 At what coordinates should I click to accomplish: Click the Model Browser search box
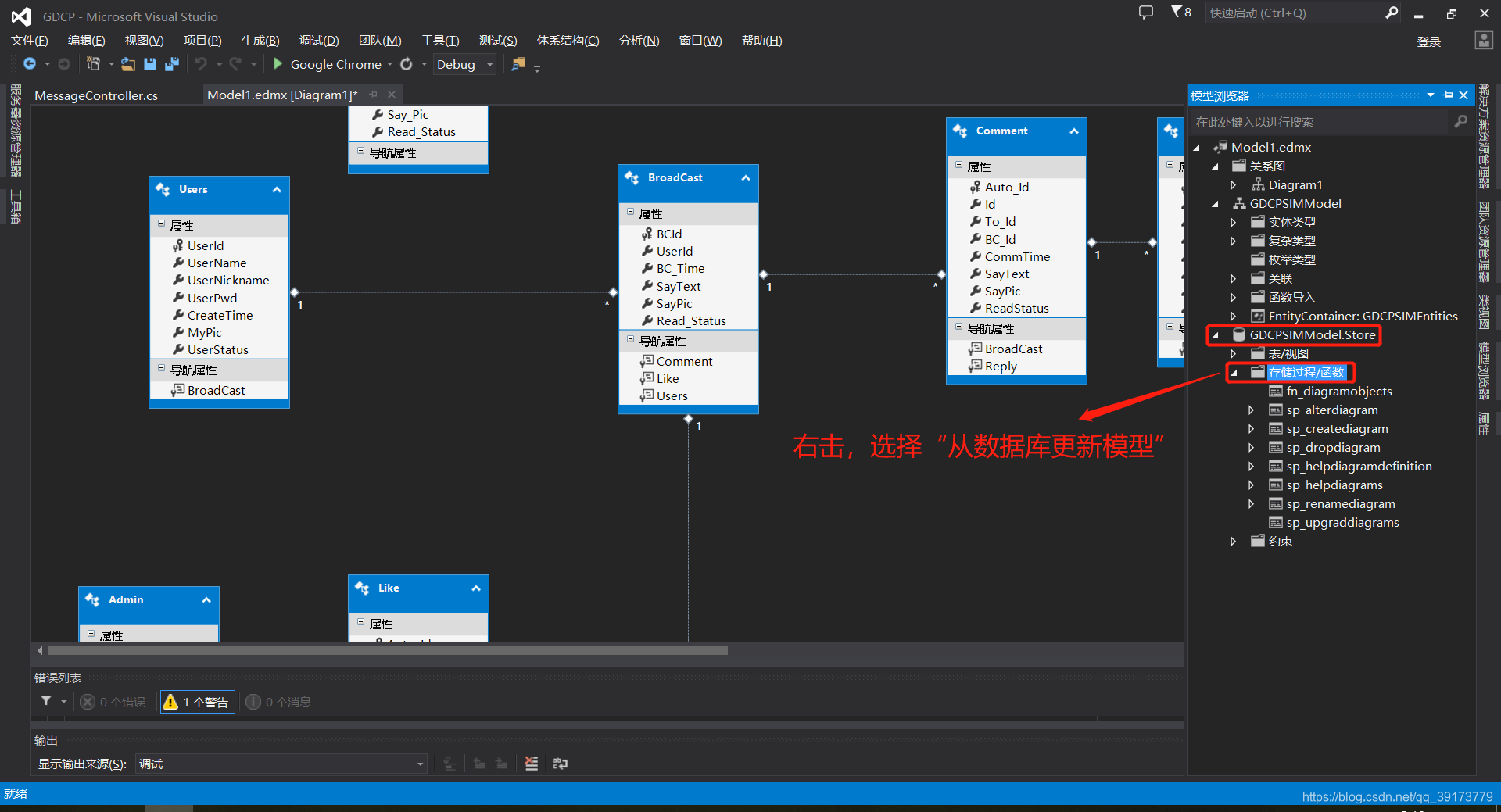1320,122
